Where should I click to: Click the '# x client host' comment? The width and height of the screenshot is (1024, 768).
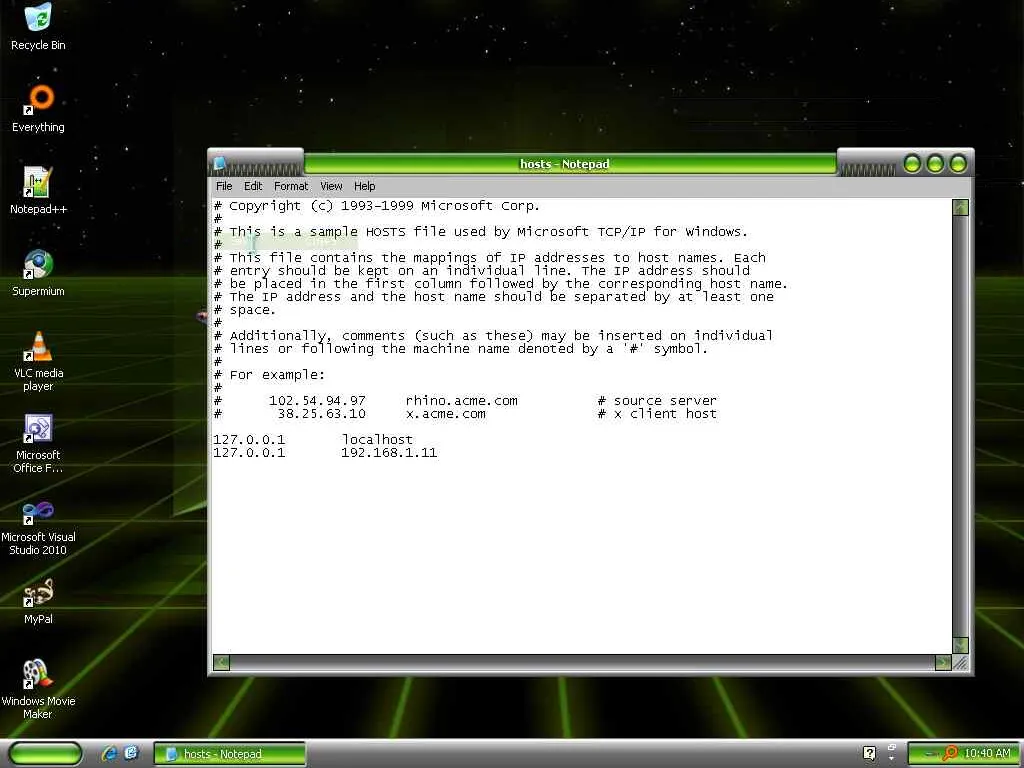(657, 413)
